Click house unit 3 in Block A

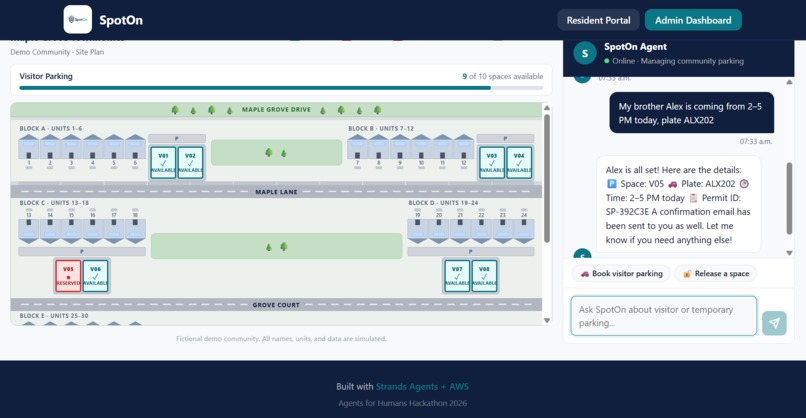pyautogui.click(x=71, y=148)
